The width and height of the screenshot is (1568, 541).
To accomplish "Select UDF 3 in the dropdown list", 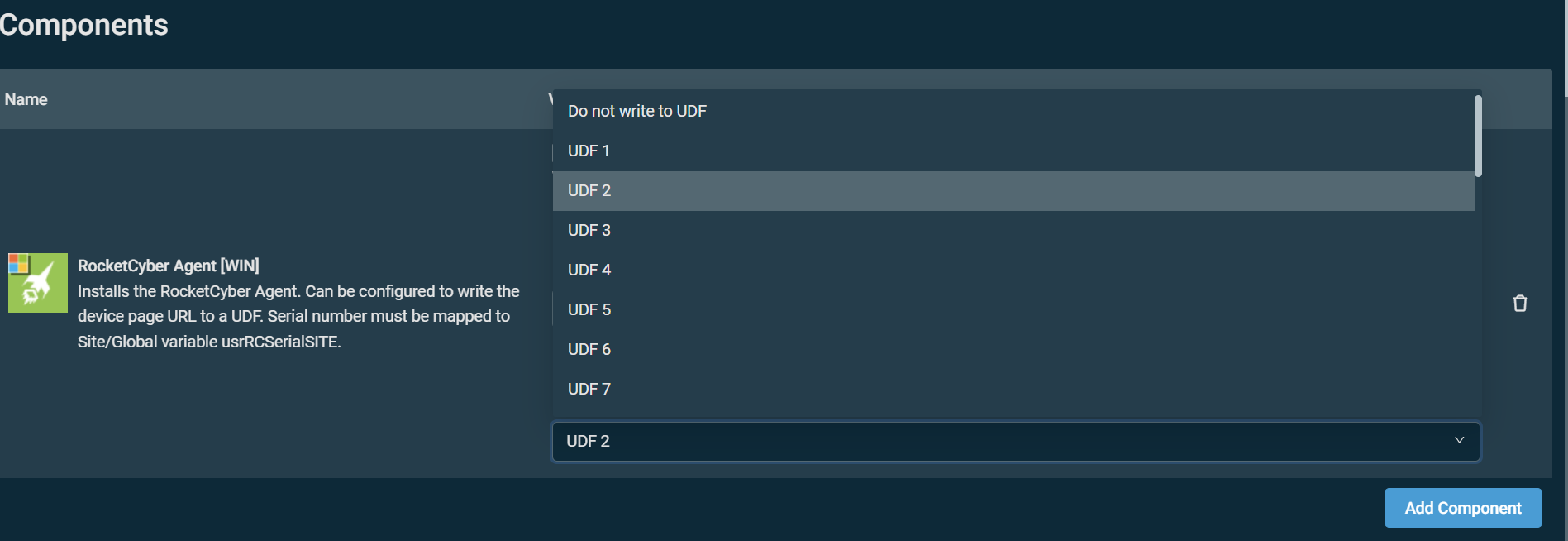I will pyautogui.click(x=589, y=230).
